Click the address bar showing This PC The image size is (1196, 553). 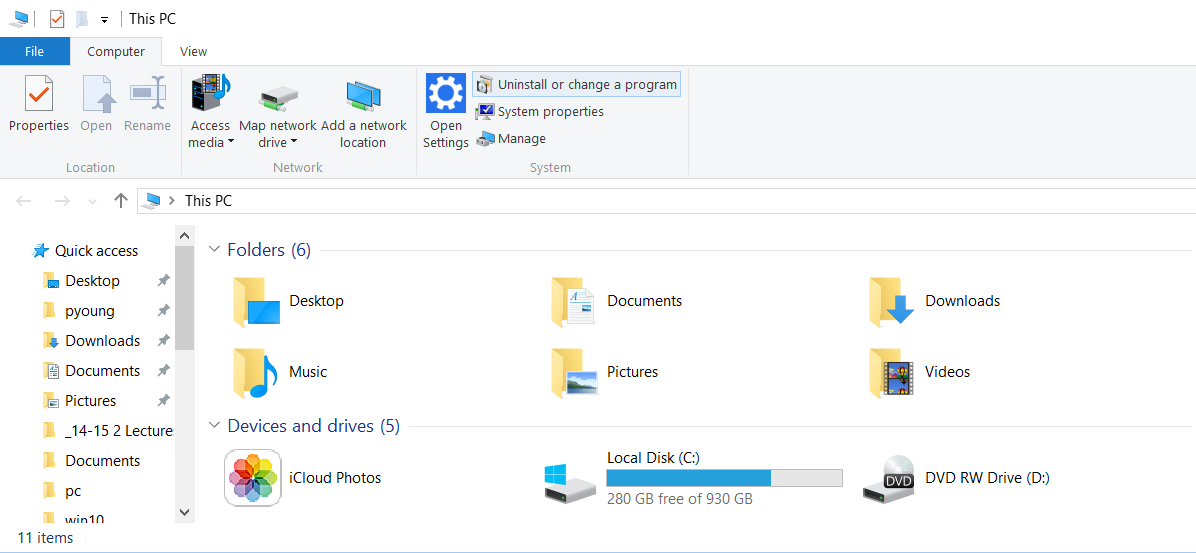666,201
